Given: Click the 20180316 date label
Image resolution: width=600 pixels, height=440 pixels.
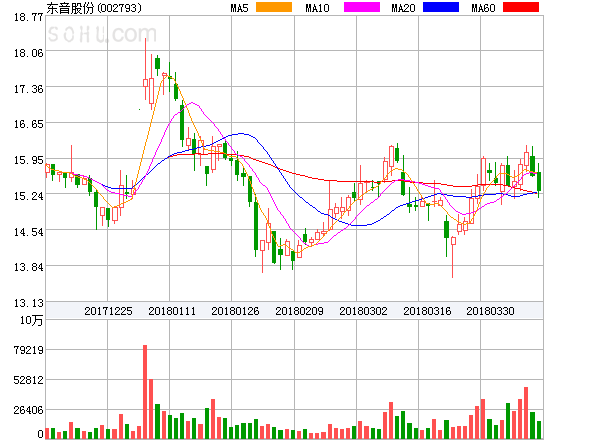Looking at the screenshot, I should coord(427,311).
